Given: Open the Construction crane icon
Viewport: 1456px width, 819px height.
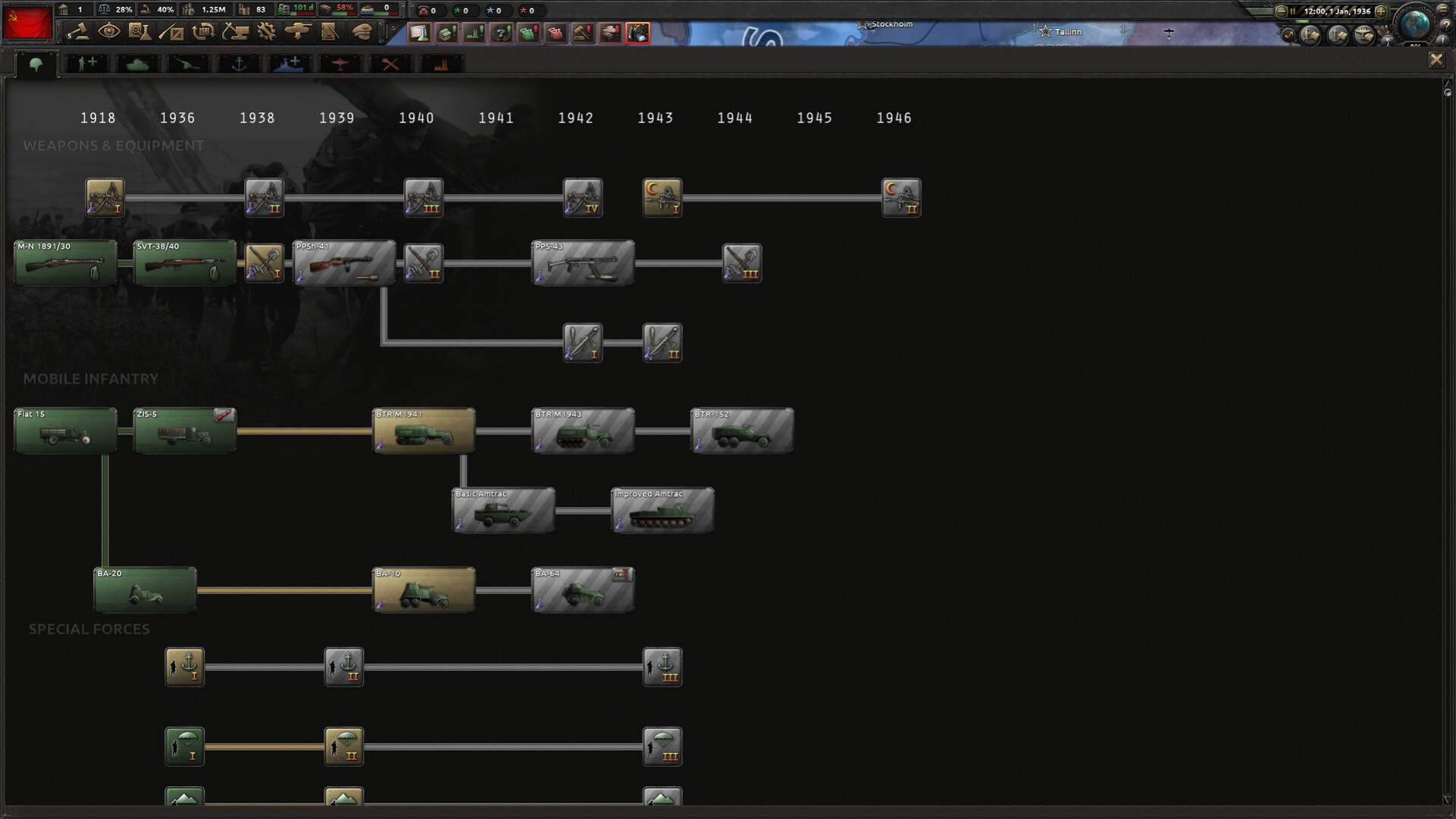Looking at the screenshot, I should click(x=235, y=32).
